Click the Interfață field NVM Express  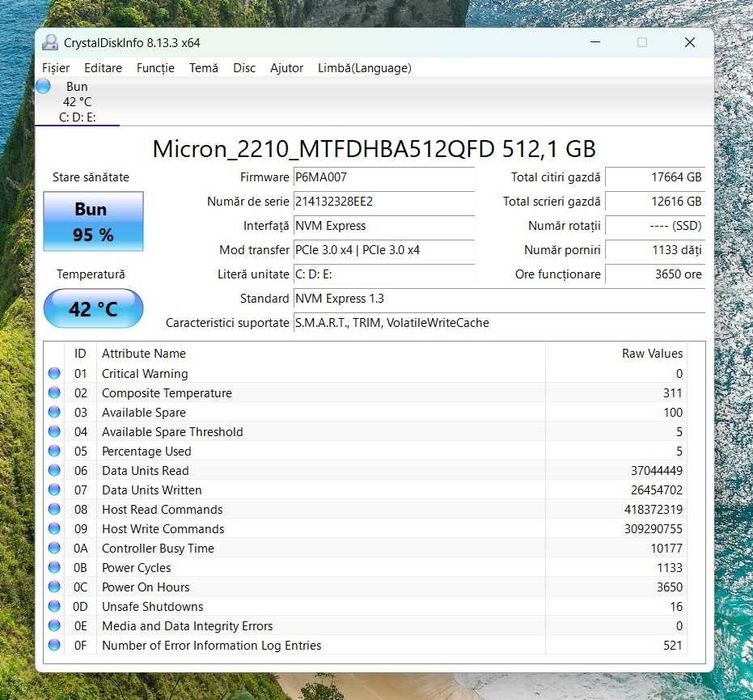pos(384,226)
